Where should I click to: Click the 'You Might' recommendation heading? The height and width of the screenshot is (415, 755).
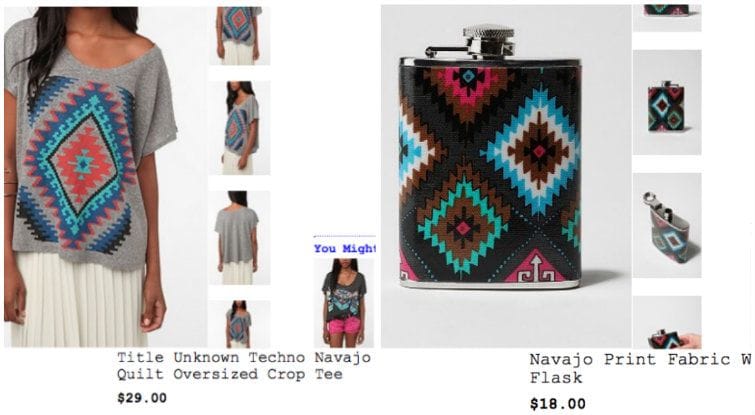pyautogui.click(x=344, y=248)
